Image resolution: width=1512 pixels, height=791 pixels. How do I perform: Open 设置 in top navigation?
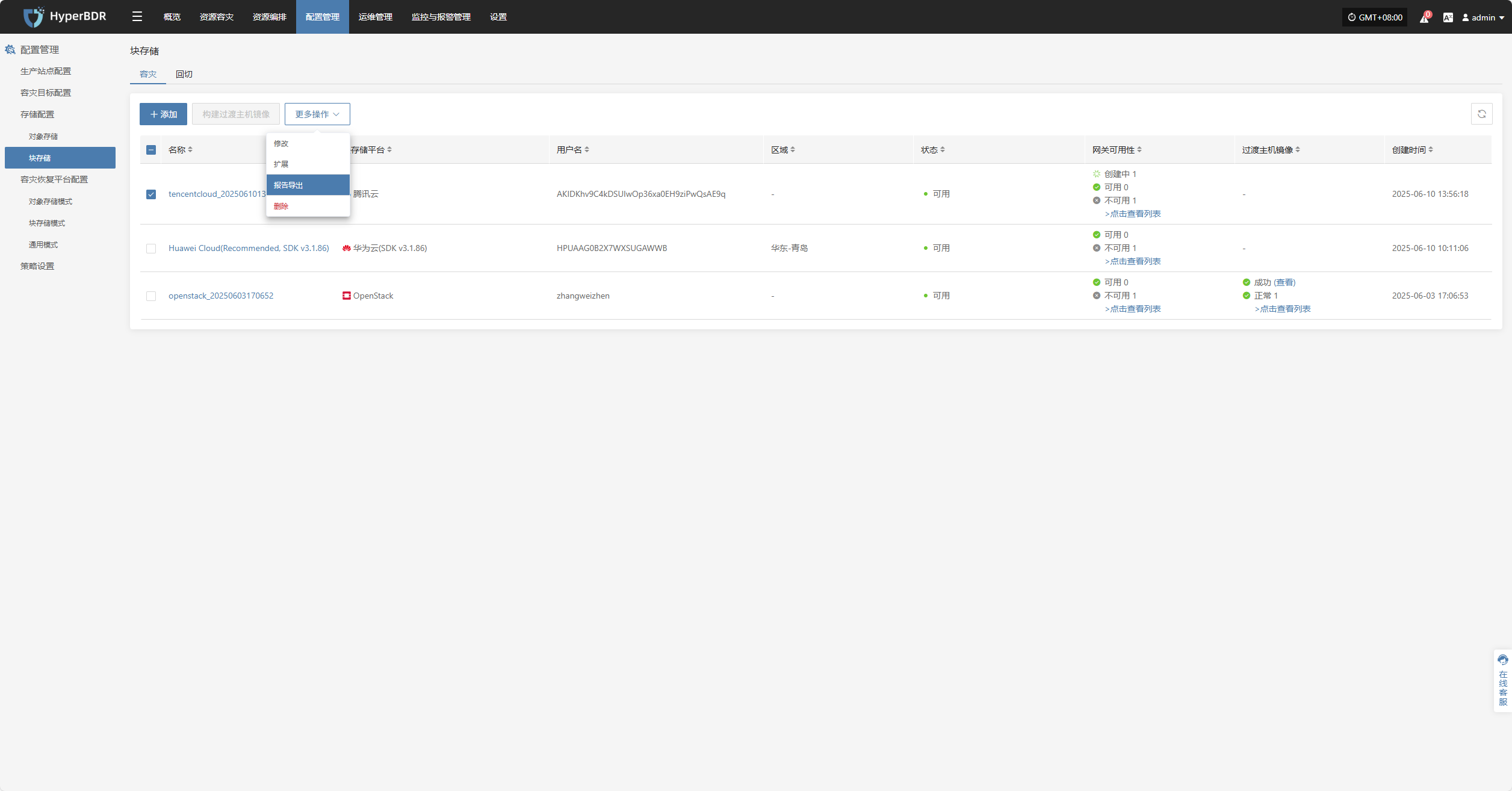click(x=498, y=17)
